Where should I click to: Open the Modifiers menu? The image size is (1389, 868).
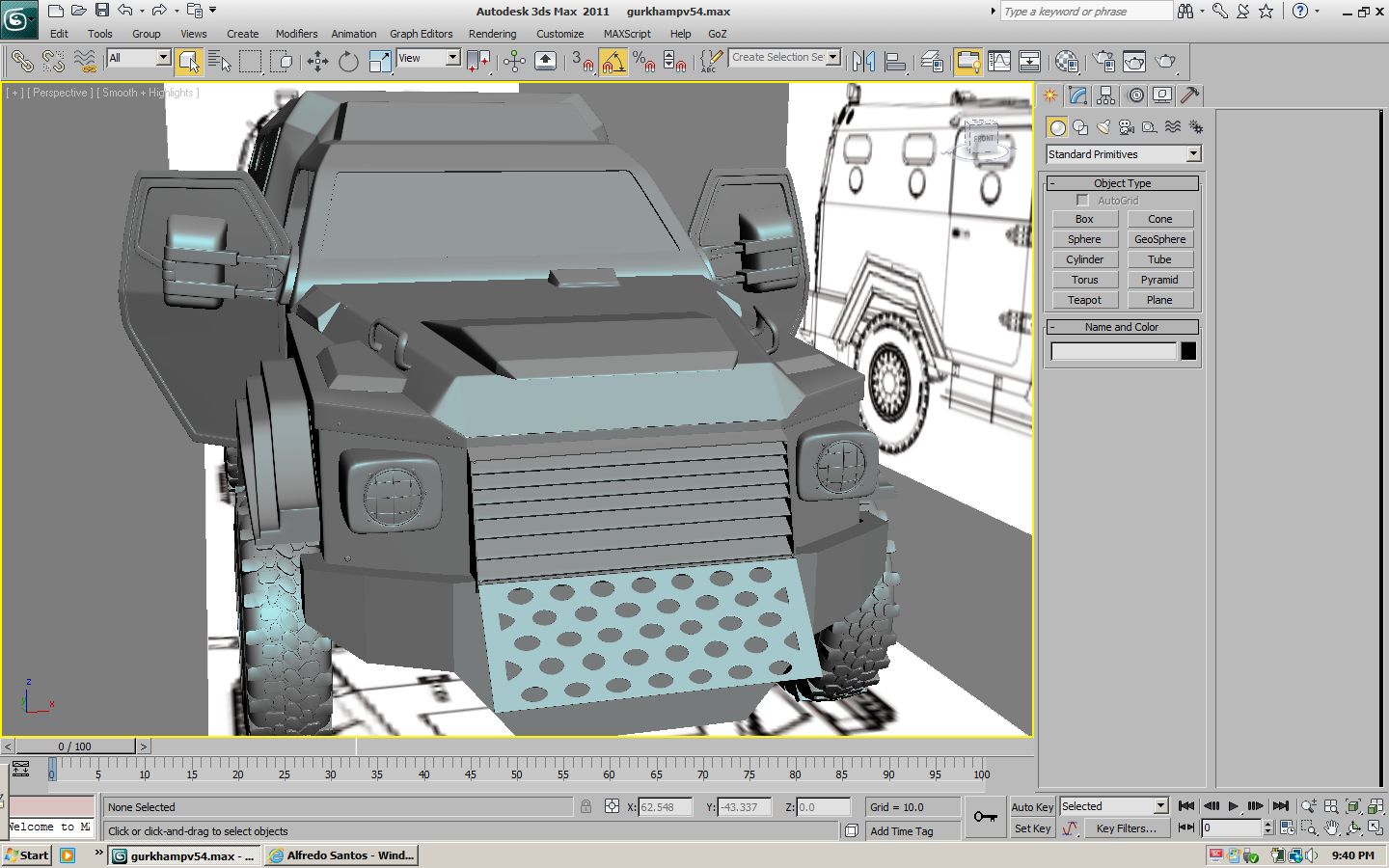pyautogui.click(x=296, y=34)
